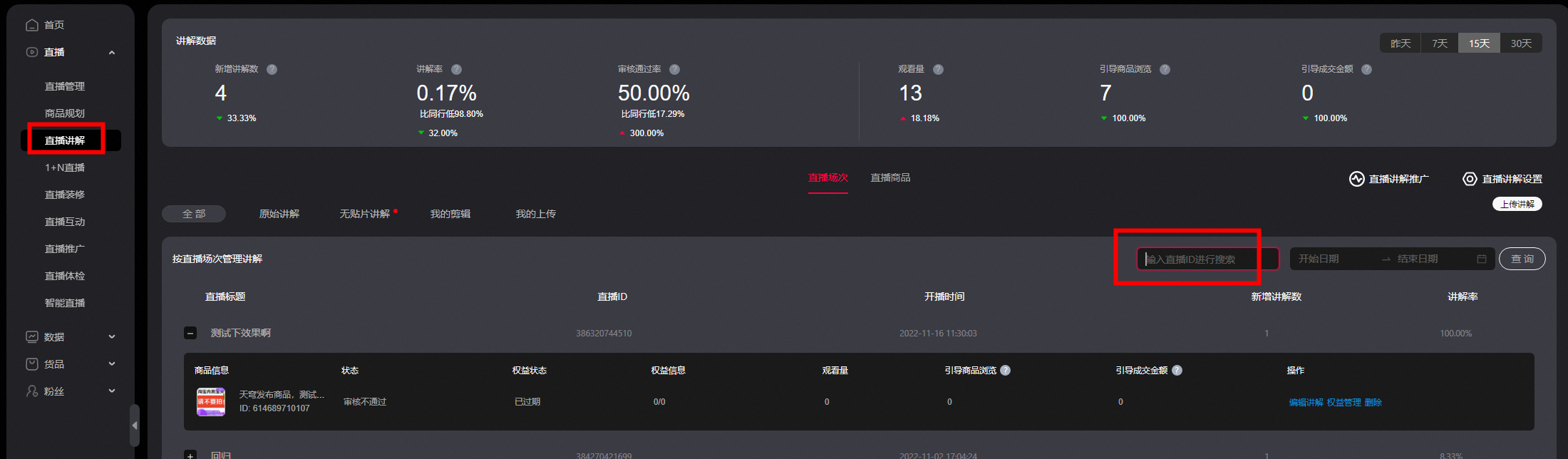Click help icon next to 讲解率
The image size is (1568, 459).
pyautogui.click(x=456, y=69)
